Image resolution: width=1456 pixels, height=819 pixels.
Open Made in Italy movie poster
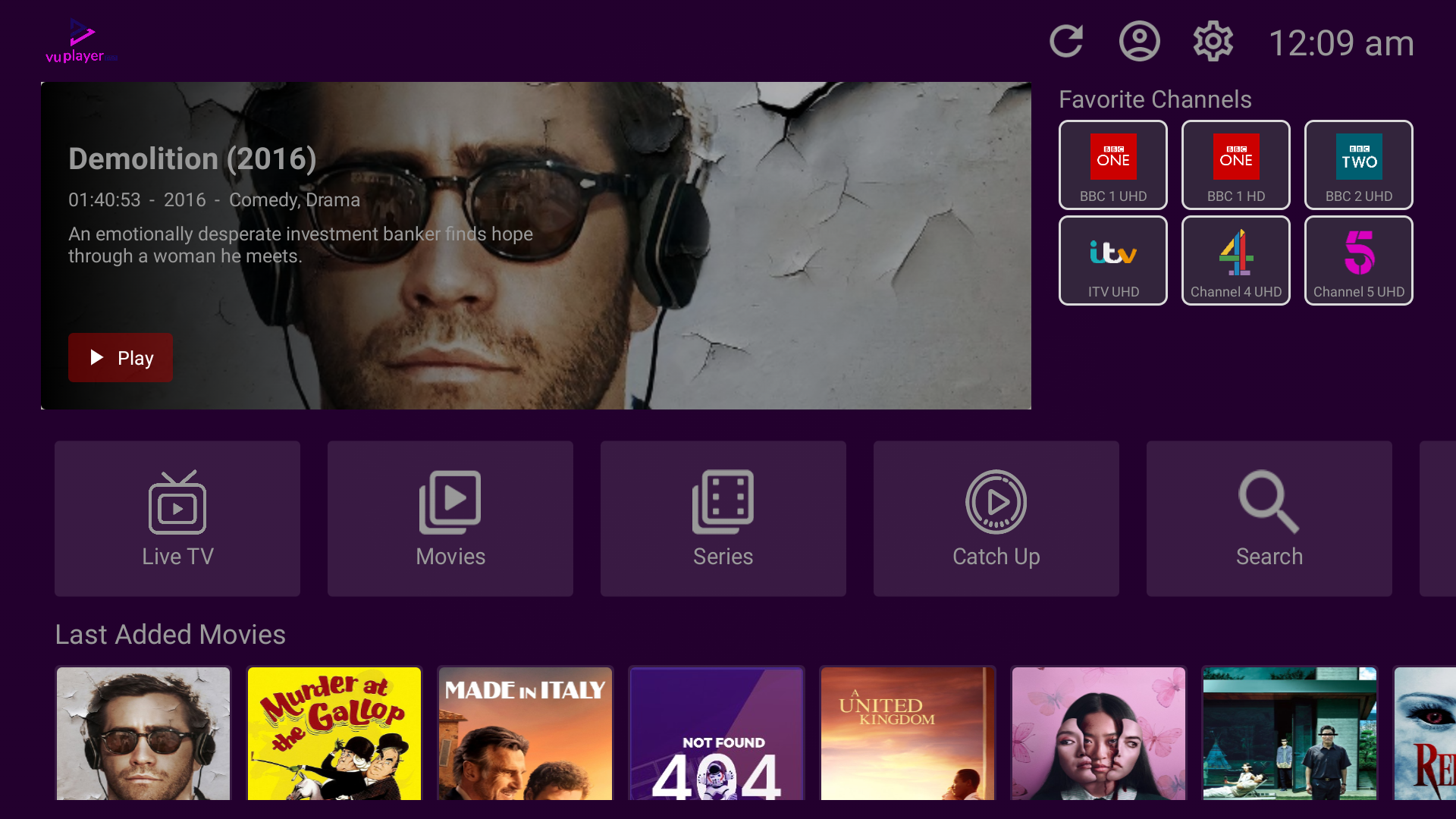coord(526,733)
